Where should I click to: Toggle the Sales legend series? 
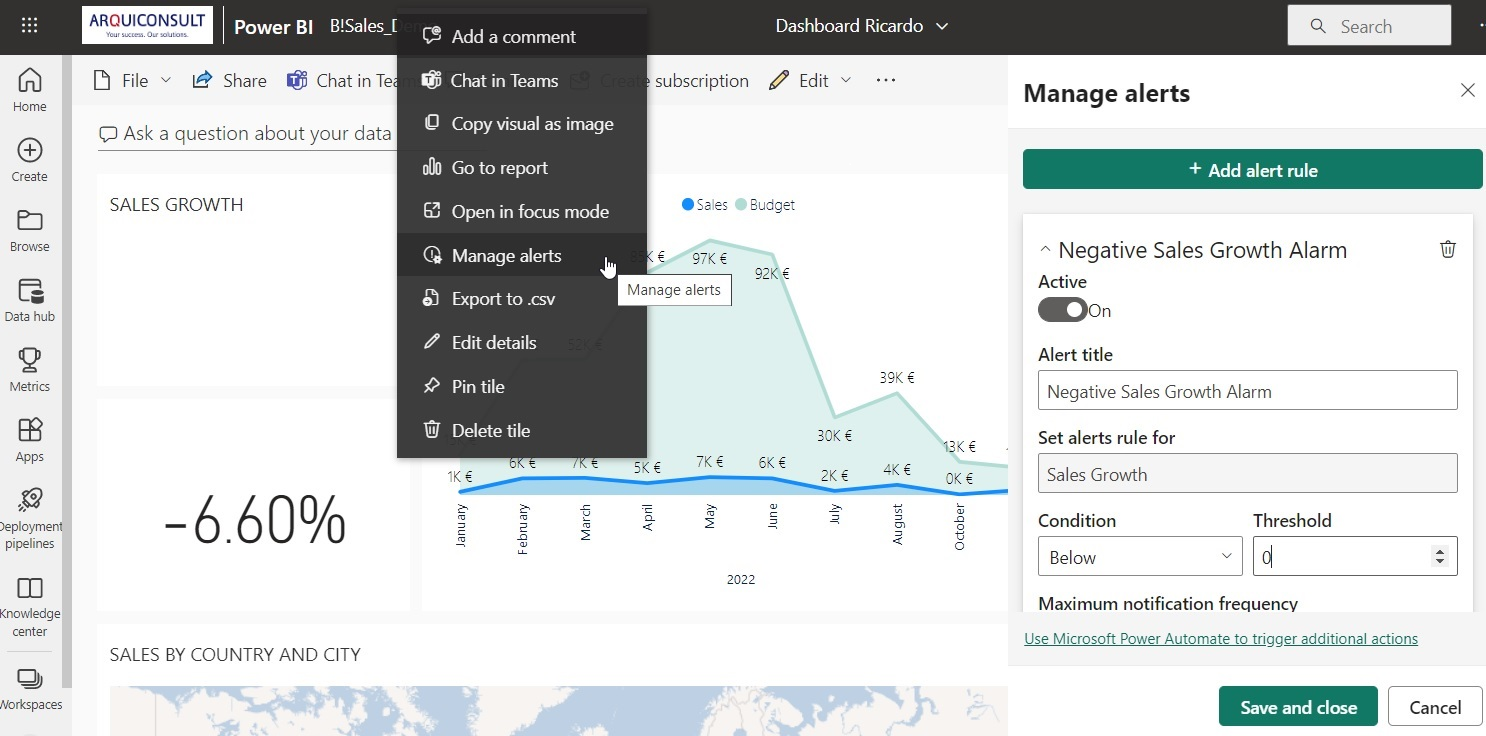705,205
